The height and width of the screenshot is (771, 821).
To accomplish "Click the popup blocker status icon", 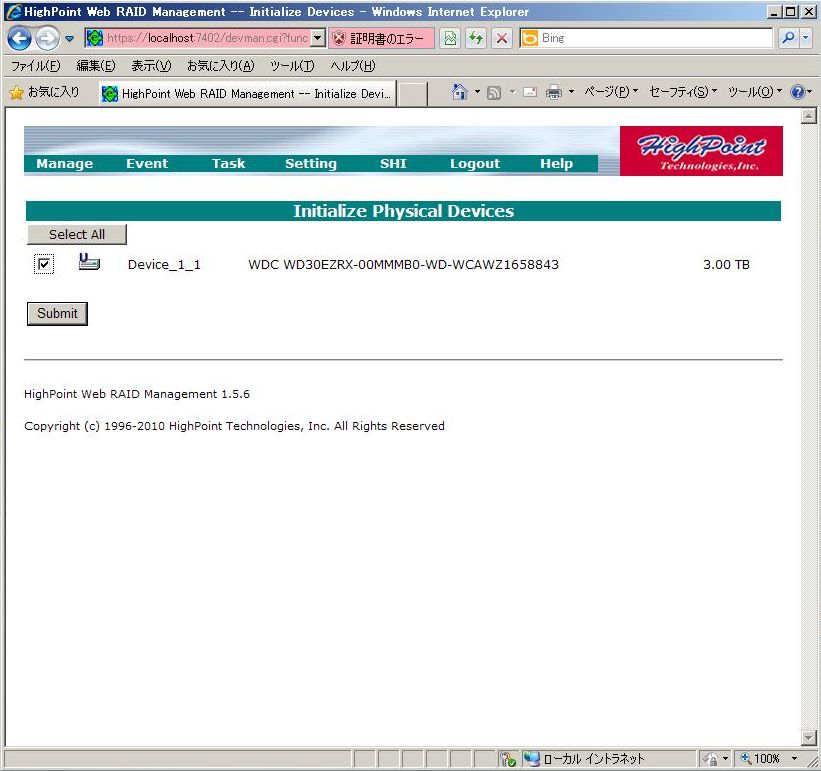I will [507, 758].
